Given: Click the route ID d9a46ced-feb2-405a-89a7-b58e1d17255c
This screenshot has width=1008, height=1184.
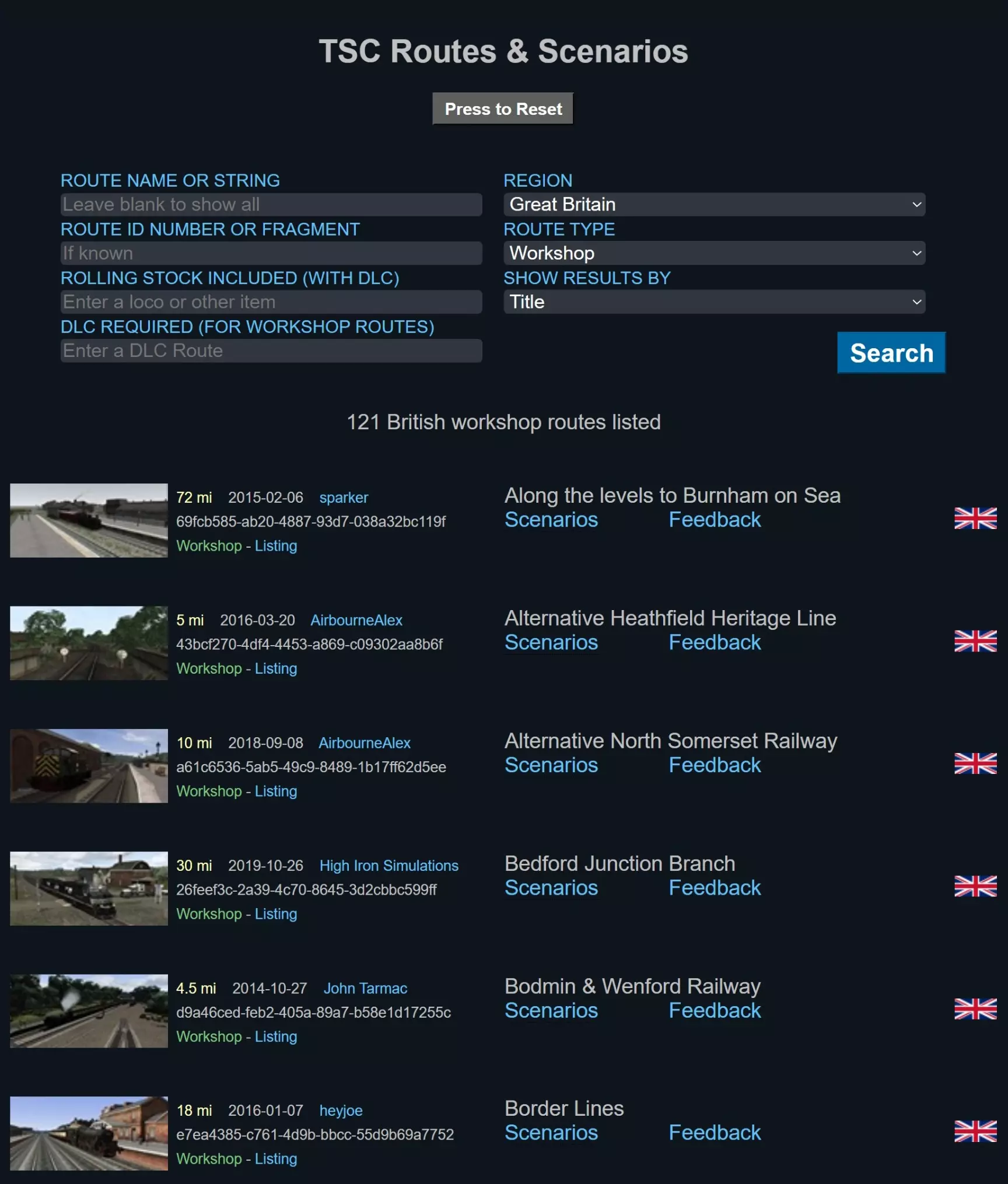Looking at the screenshot, I should 313,1012.
